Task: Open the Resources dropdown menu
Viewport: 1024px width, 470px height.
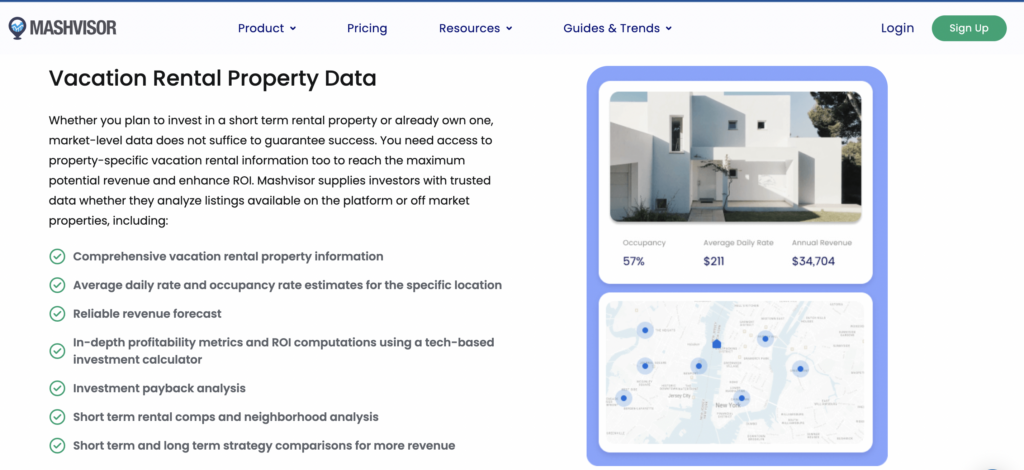Action: pos(475,28)
